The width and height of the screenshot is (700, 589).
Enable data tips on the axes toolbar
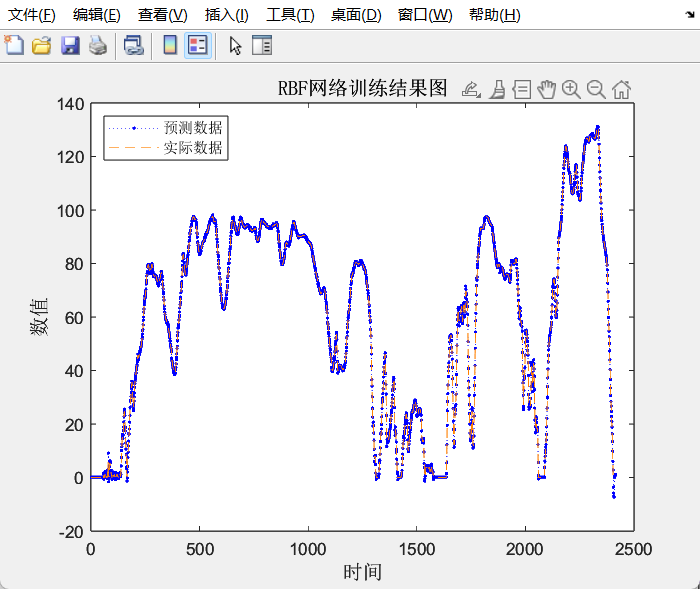(x=521, y=90)
